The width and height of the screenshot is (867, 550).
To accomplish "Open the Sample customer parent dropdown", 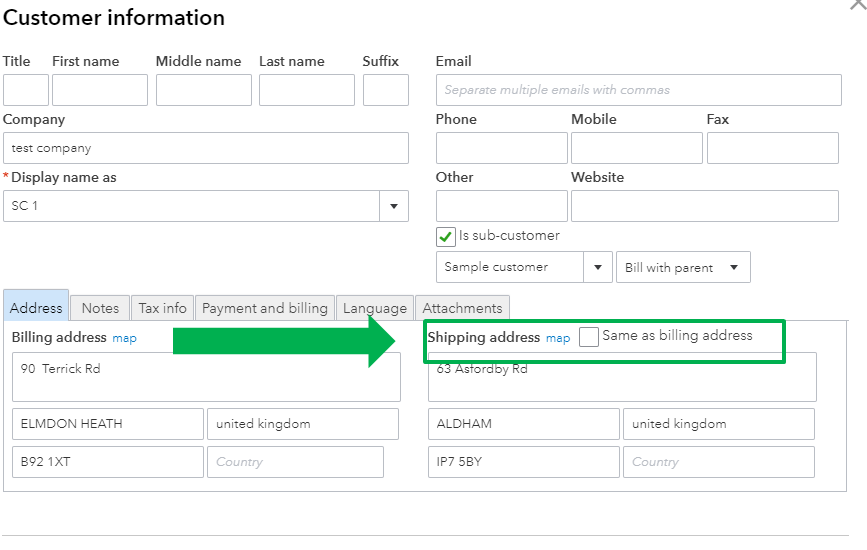I will click(x=599, y=267).
